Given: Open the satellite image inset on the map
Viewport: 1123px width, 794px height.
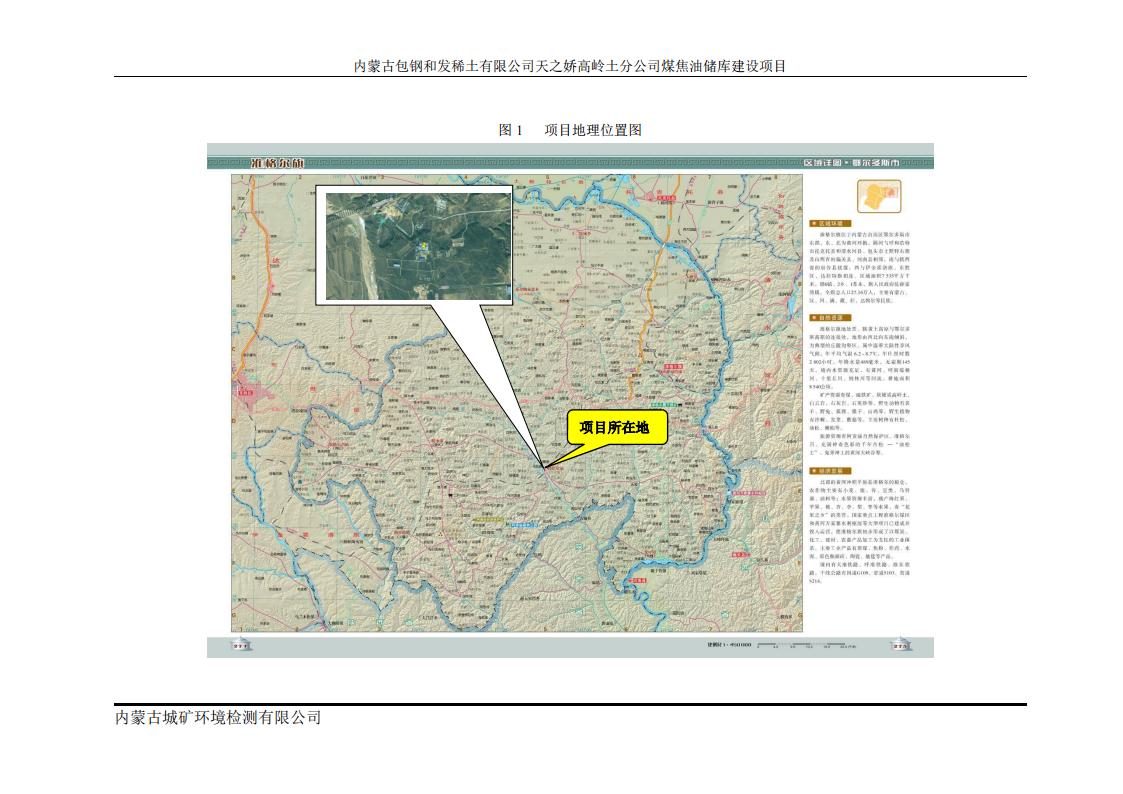Looking at the screenshot, I should tap(419, 246).
